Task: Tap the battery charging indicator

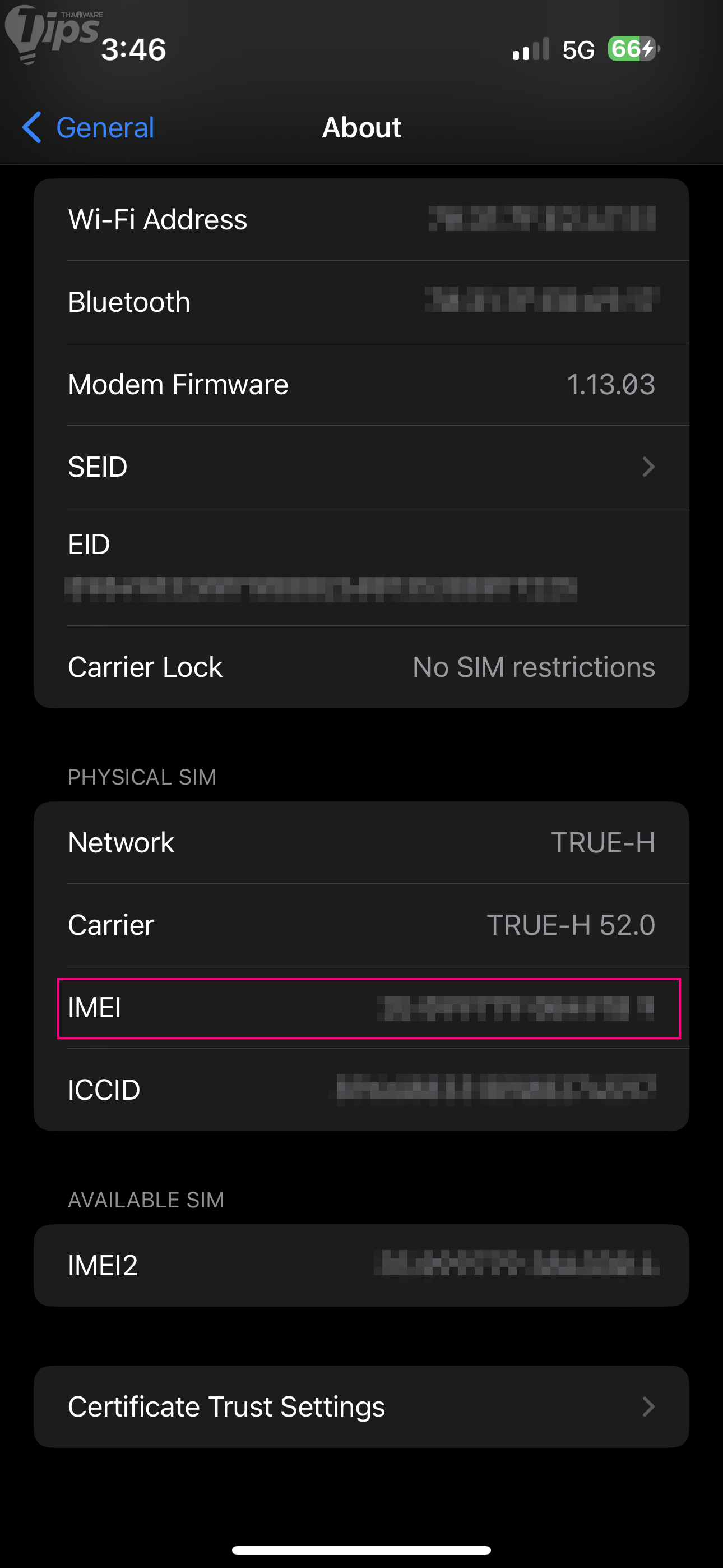Action: point(633,49)
